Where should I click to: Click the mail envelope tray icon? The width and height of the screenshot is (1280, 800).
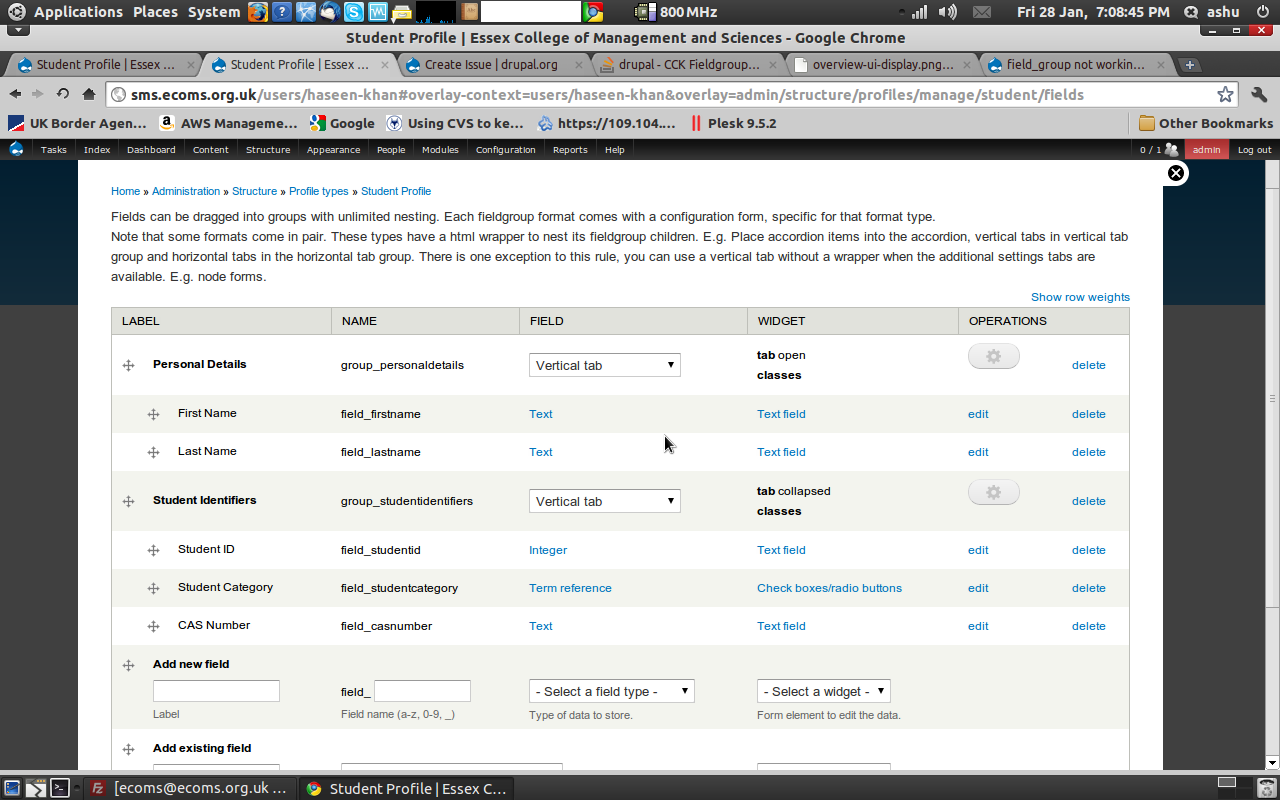click(x=981, y=12)
